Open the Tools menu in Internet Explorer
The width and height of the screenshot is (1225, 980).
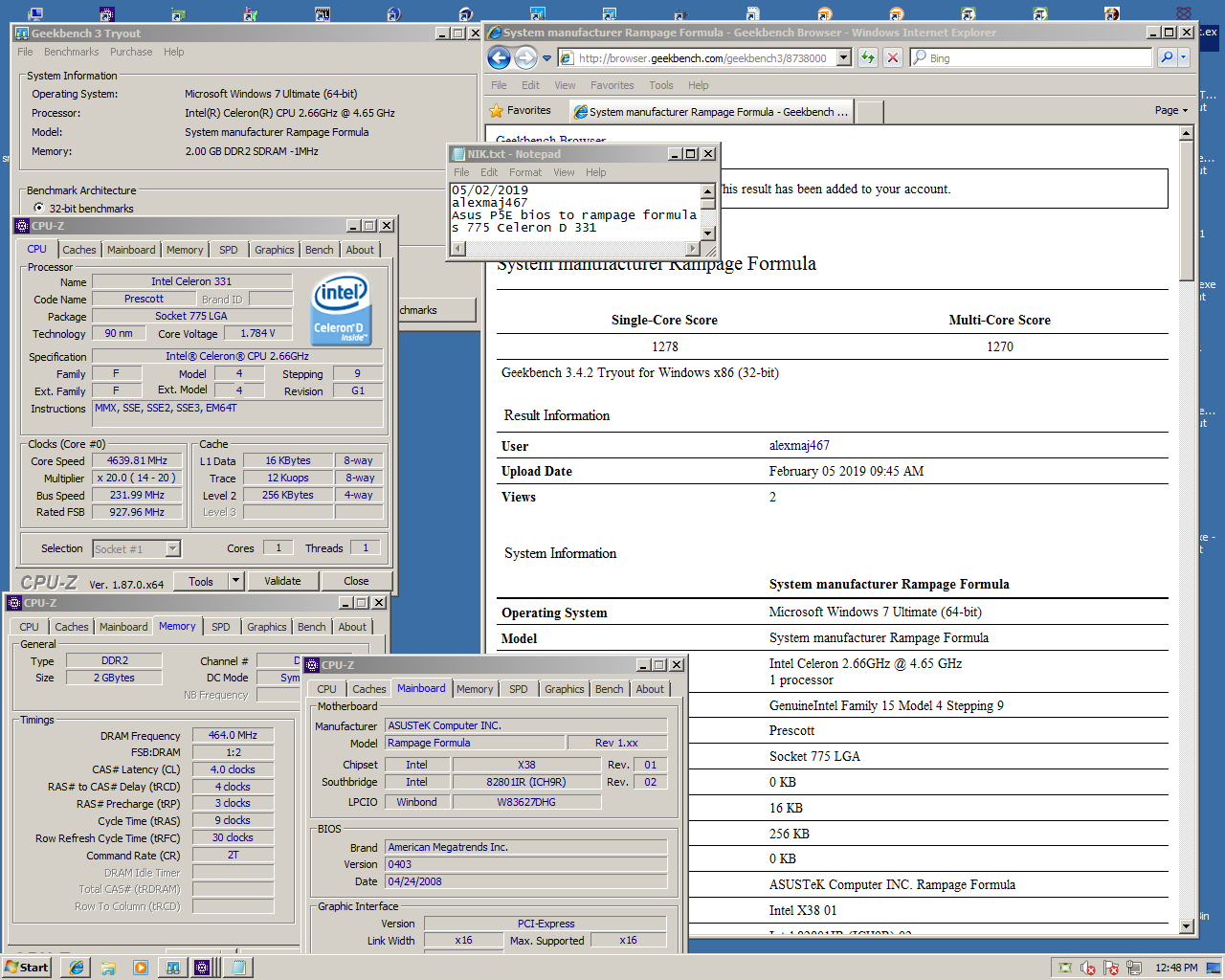[661, 85]
